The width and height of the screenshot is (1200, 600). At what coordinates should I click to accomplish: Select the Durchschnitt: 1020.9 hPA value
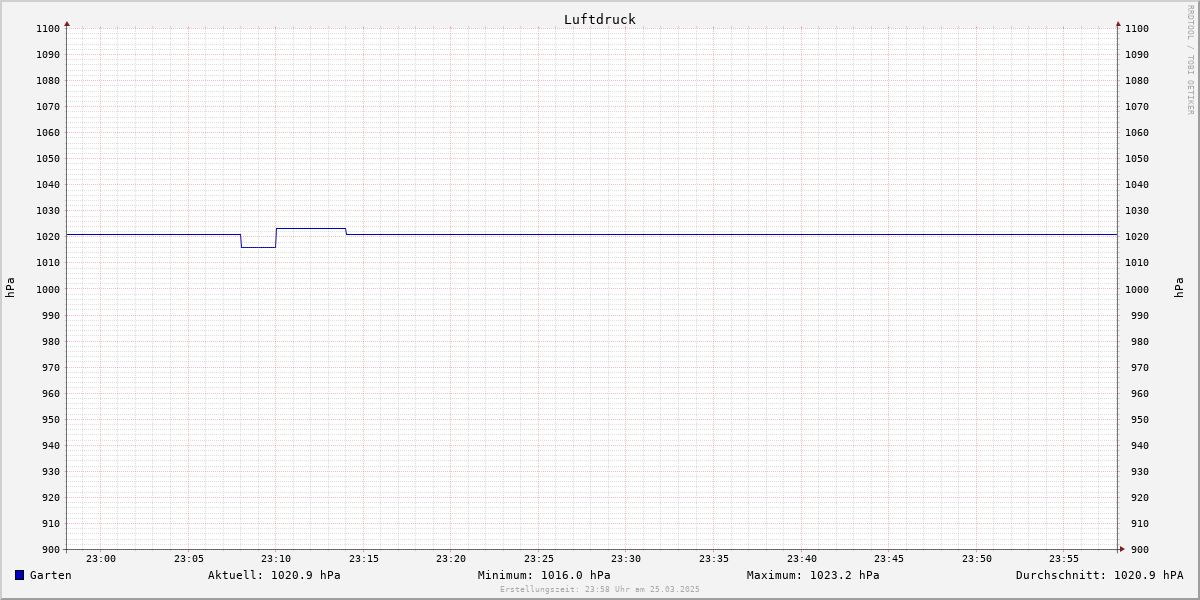(1100, 575)
